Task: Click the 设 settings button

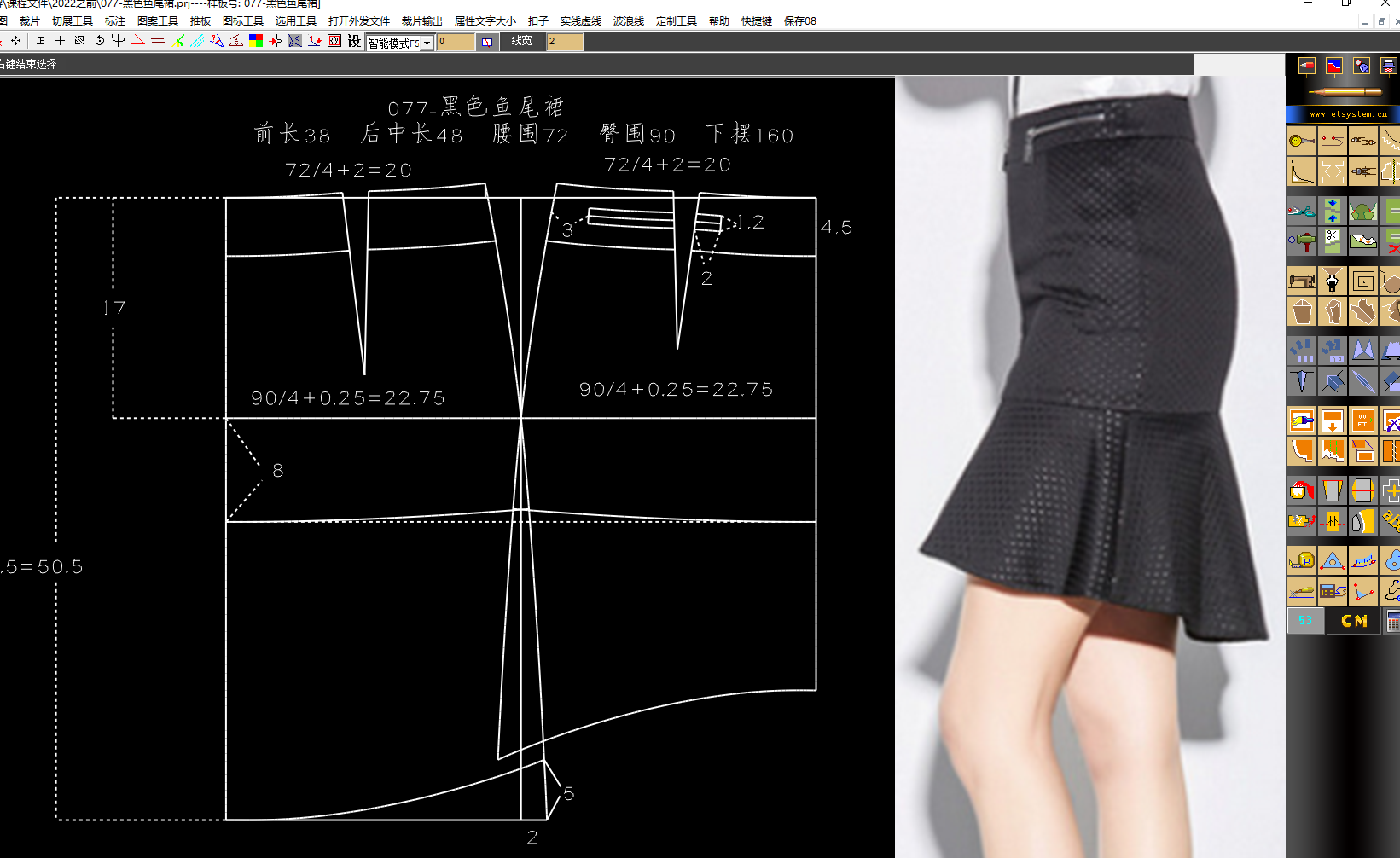Action: (354, 41)
